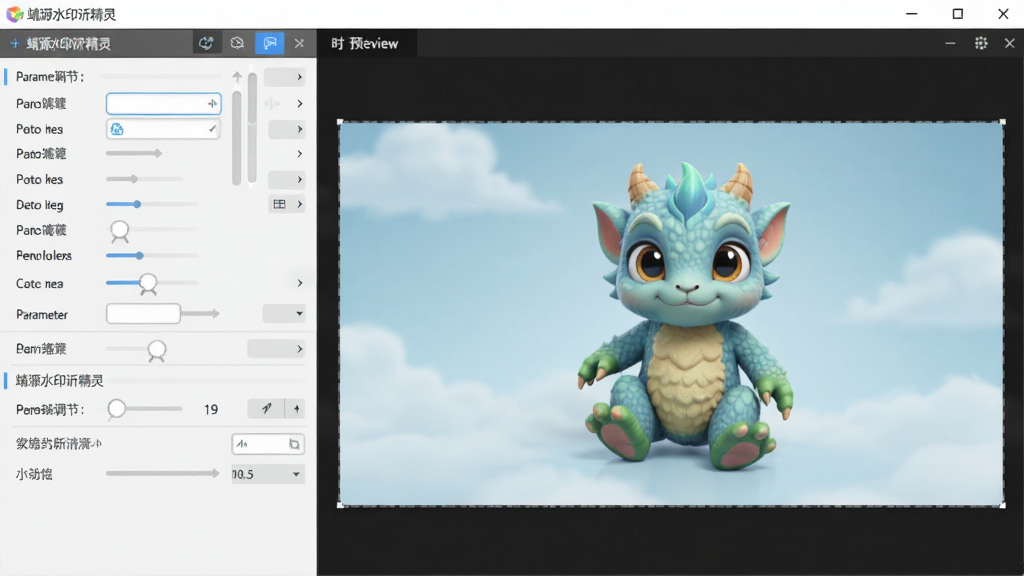Click into the Poto hes input field
1024x576 pixels.
pyautogui.click(x=163, y=129)
